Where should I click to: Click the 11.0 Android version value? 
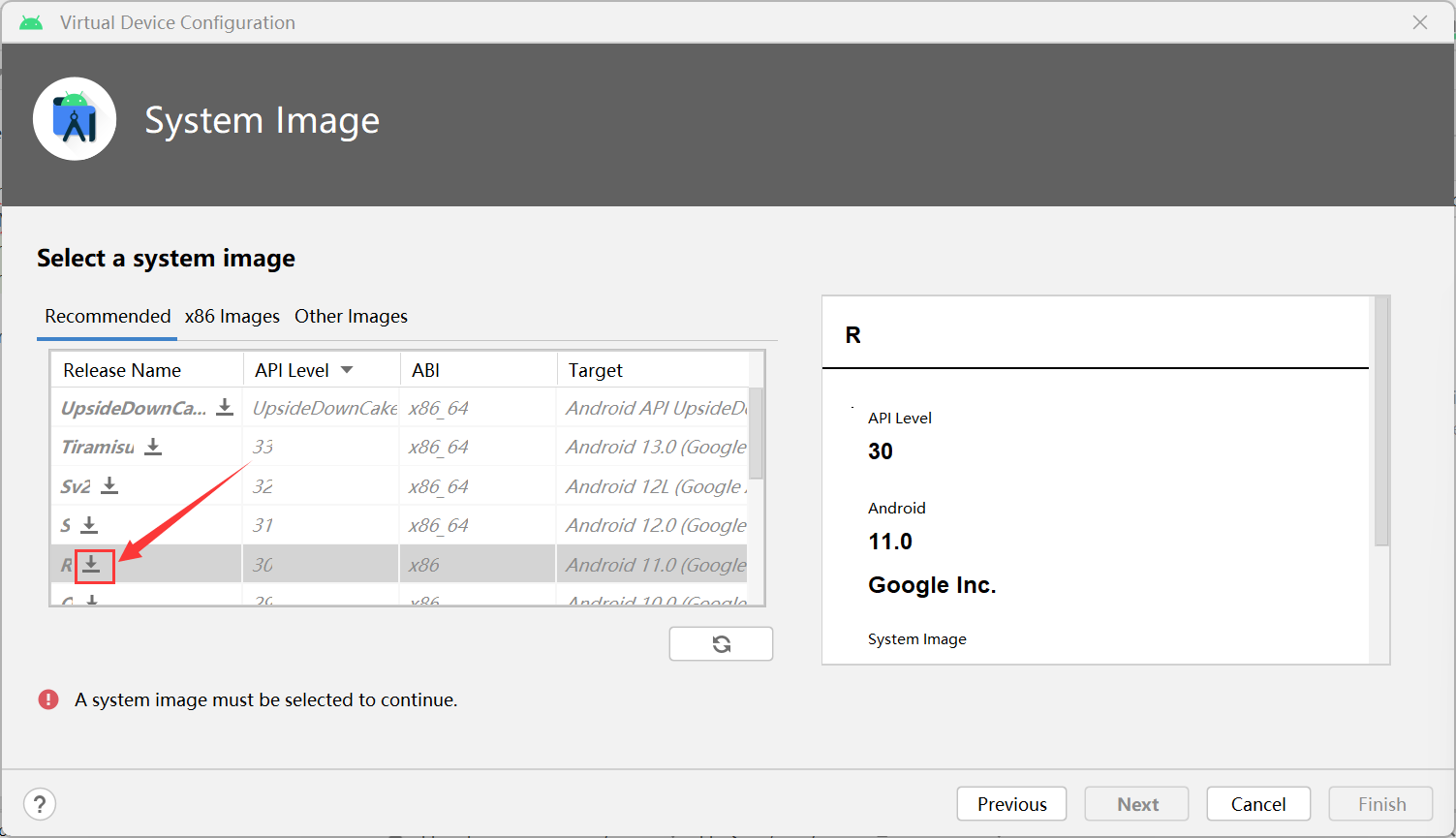click(x=890, y=542)
